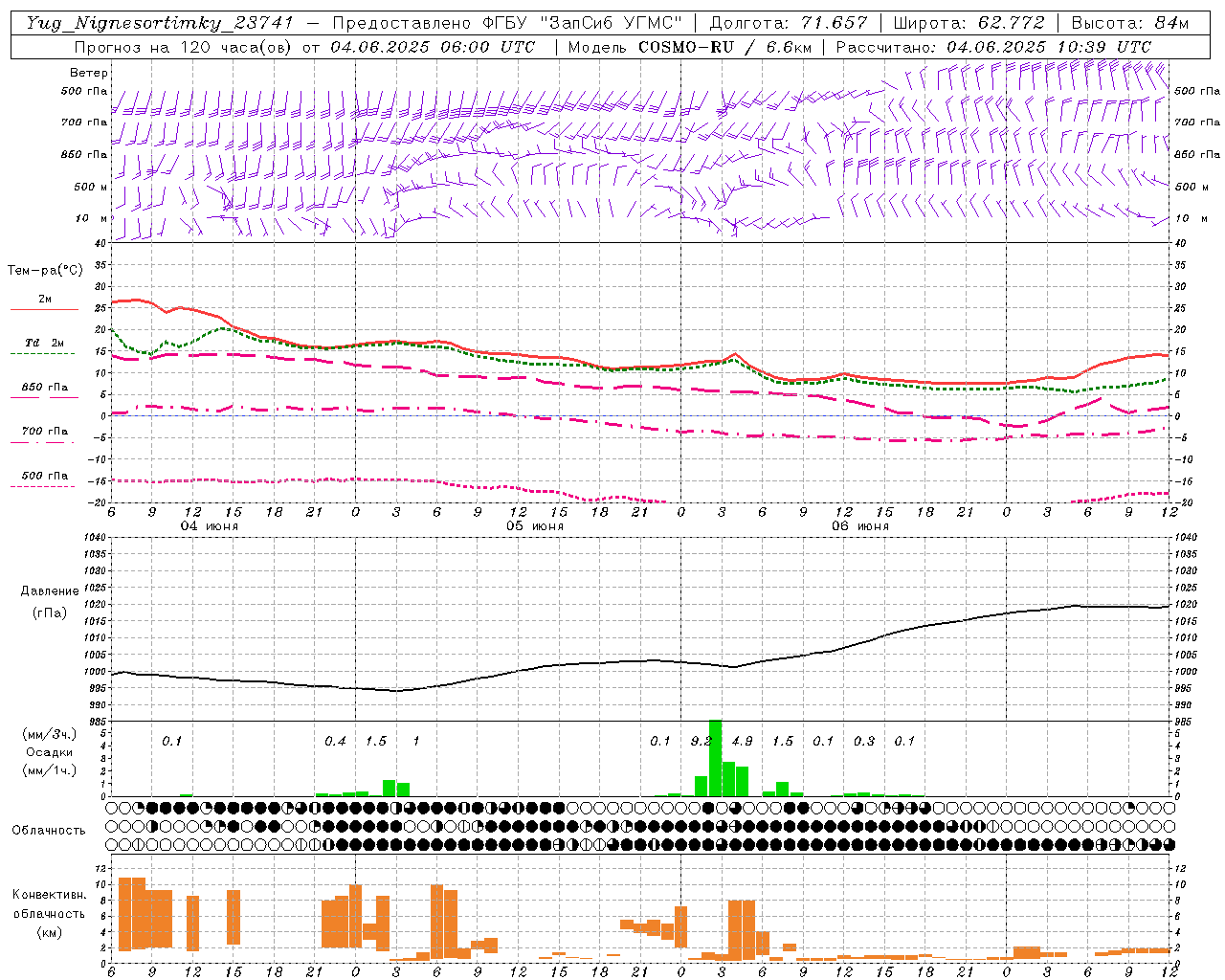Select the (мм/1ч.) hourly precipitation label
Viewport: 1225px width, 980px height.
(x=50, y=770)
